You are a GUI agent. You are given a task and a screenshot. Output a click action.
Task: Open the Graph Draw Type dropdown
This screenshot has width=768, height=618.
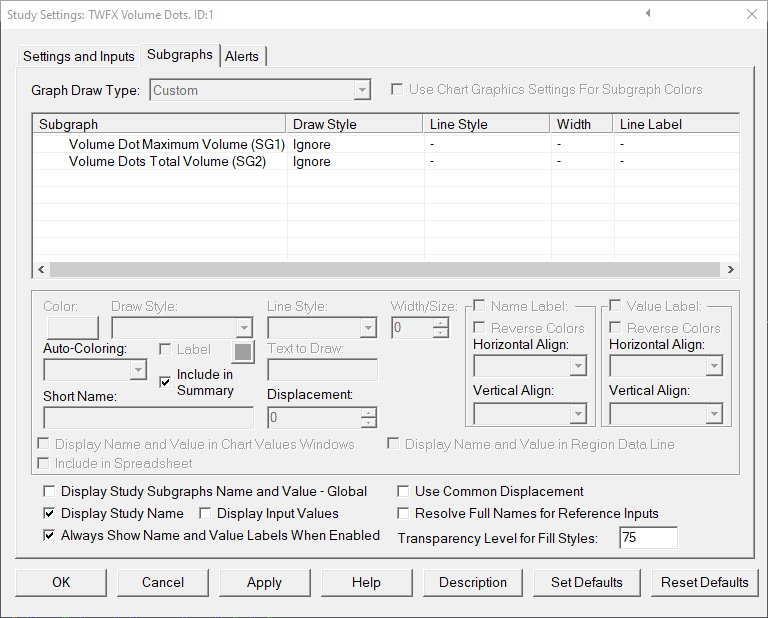click(261, 91)
